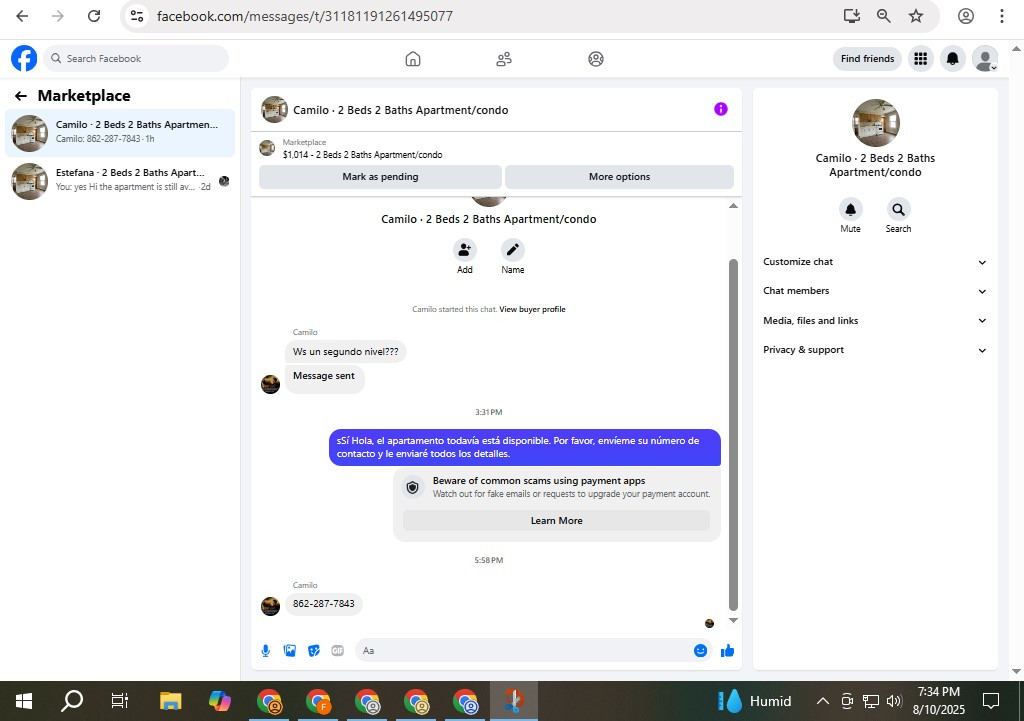1024x721 pixels.
Task: Click the 862-287-7843 message bubble
Action: pyautogui.click(x=323, y=604)
